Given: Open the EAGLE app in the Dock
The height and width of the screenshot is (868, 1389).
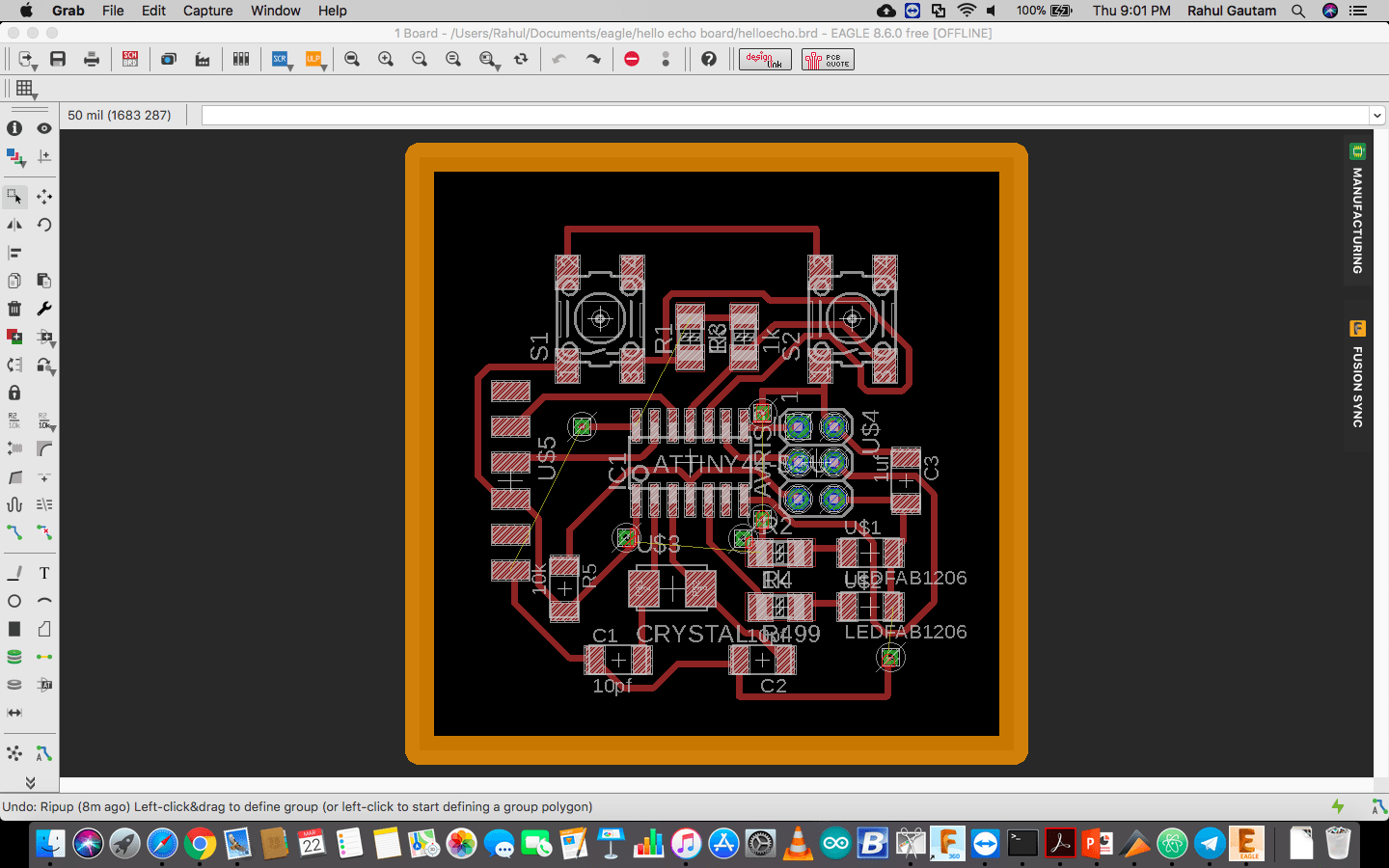Looking at the screenshot, I should (x=1247, y=844).
